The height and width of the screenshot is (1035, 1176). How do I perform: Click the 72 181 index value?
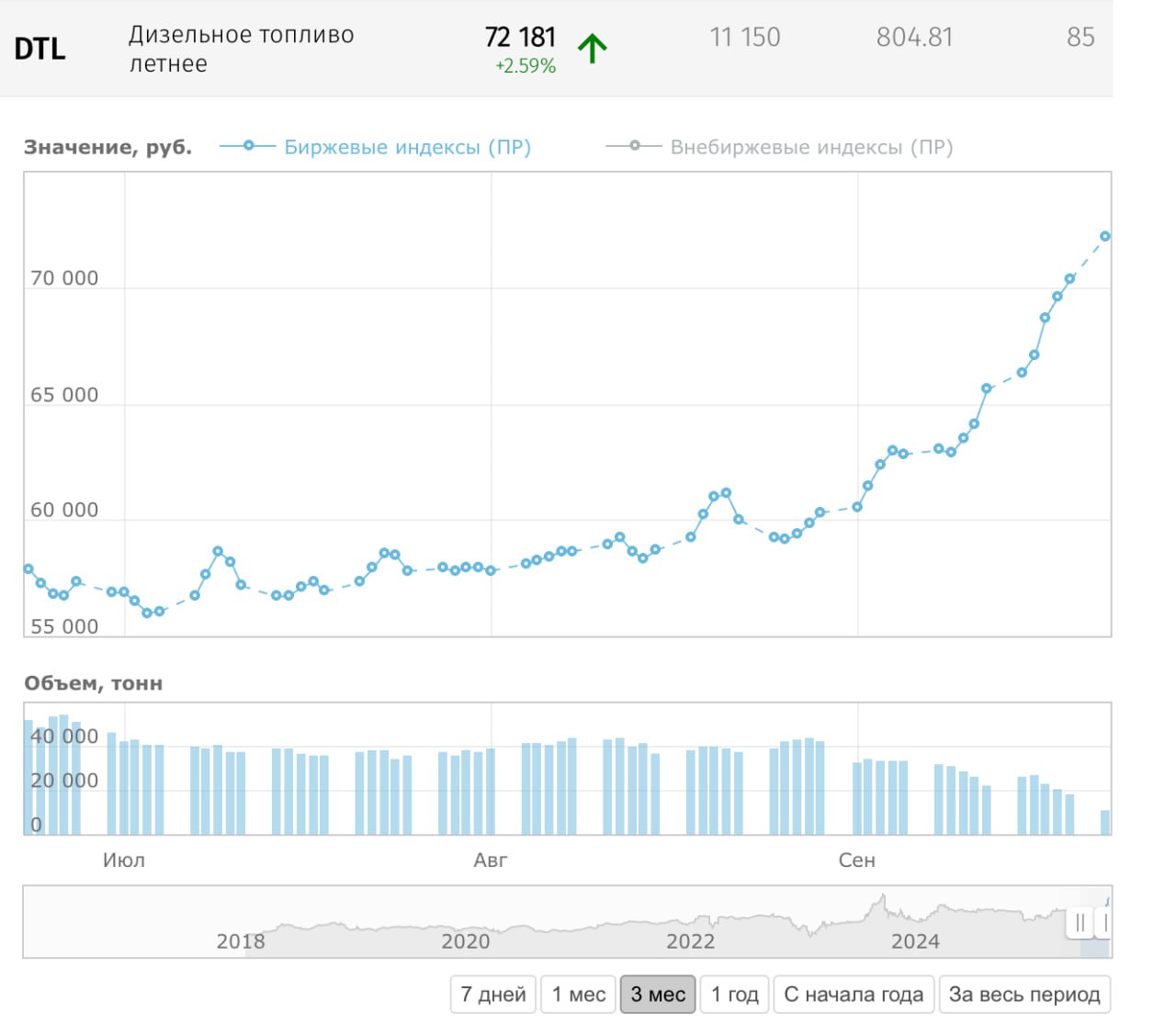[x=520, y=37]
